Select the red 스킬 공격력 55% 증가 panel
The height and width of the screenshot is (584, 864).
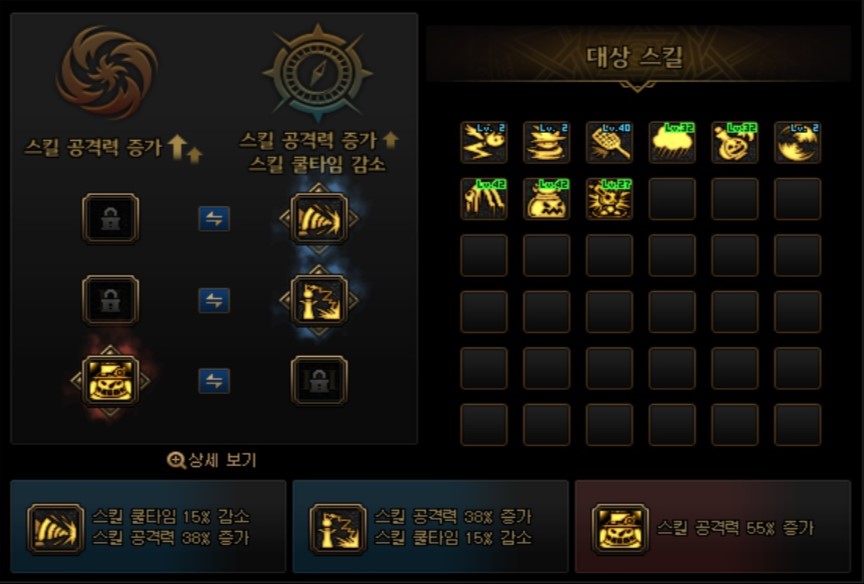713,527
